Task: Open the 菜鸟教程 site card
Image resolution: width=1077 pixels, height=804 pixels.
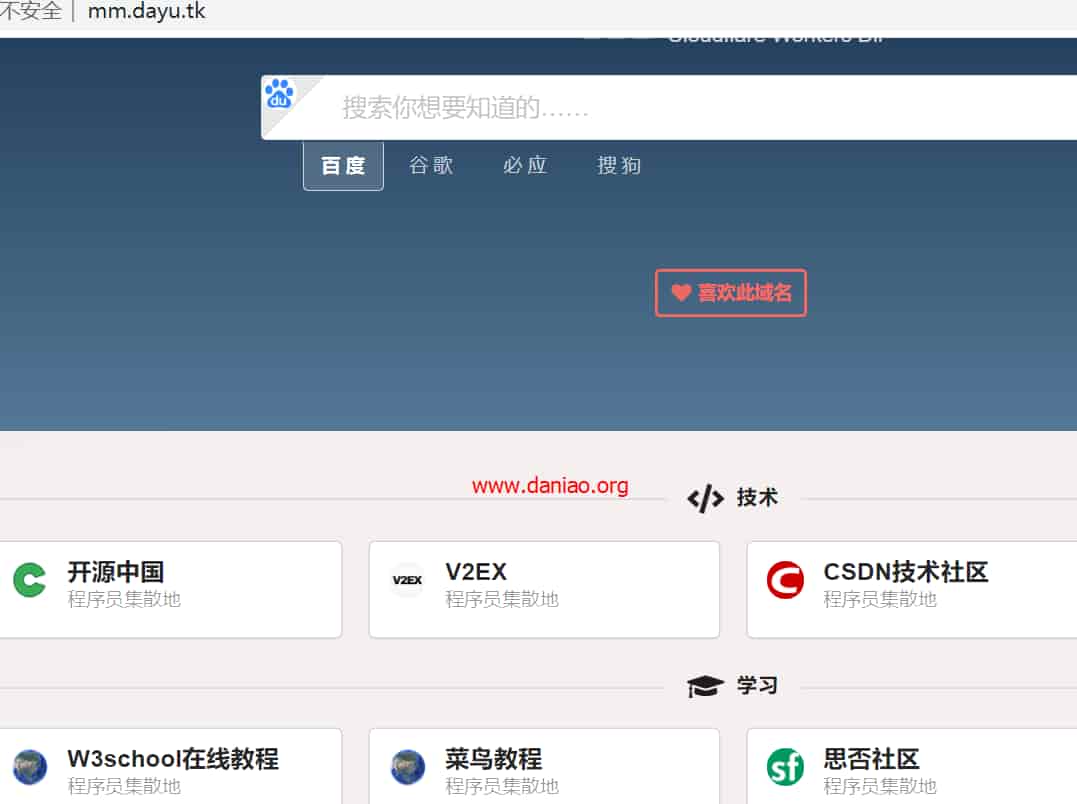Action: pyautogui.click(x=544, y=766)
